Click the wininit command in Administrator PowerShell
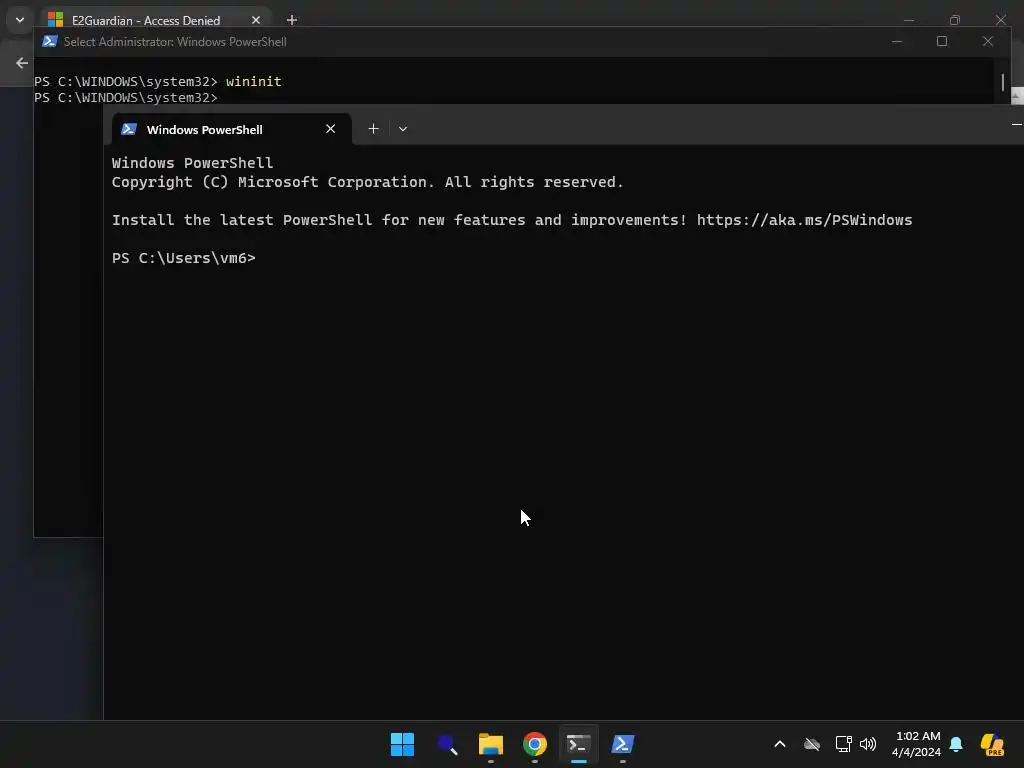1024x768 pixels. pyautogui.click(x=253, y=82)
